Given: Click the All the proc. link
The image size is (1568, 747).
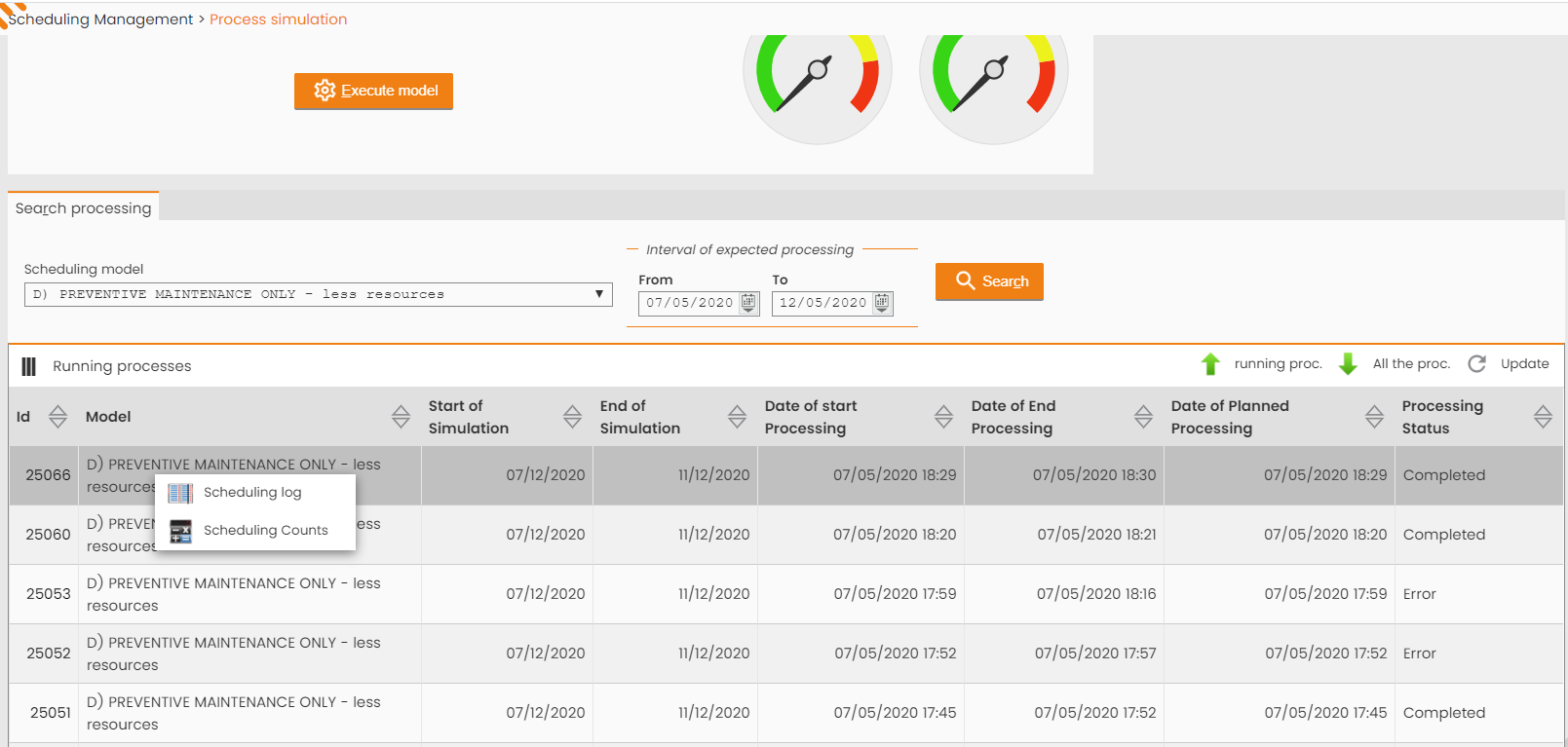Looking at the screenshot, I should pos(1411,363).
